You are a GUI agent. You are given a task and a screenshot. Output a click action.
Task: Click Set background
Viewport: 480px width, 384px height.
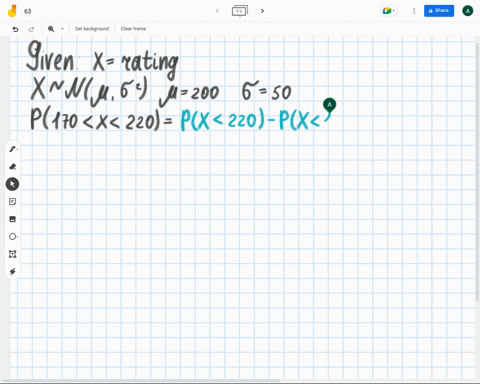click(x=92, y=29)
